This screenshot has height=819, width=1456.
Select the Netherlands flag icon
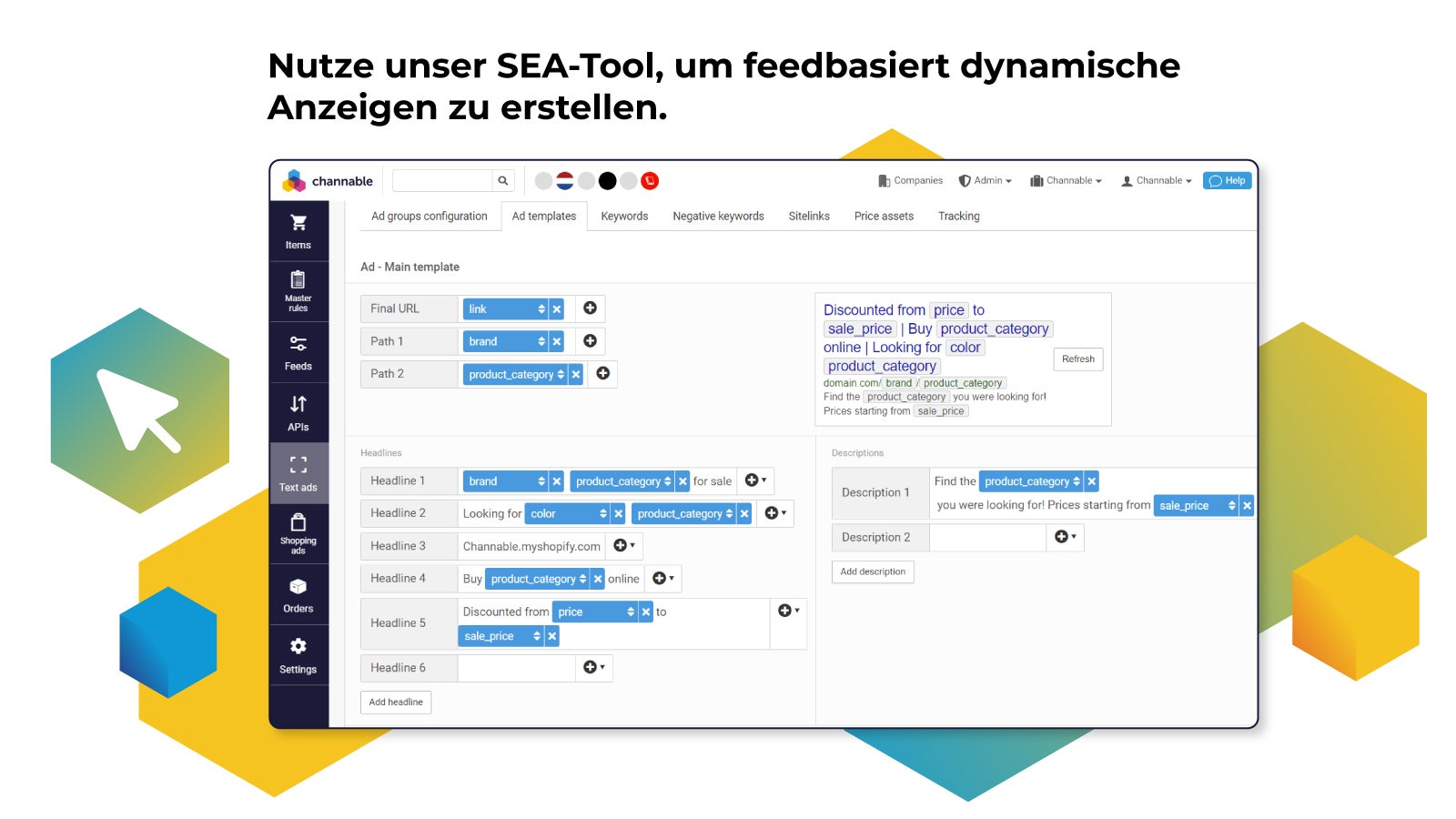click(x=565, y=181)
